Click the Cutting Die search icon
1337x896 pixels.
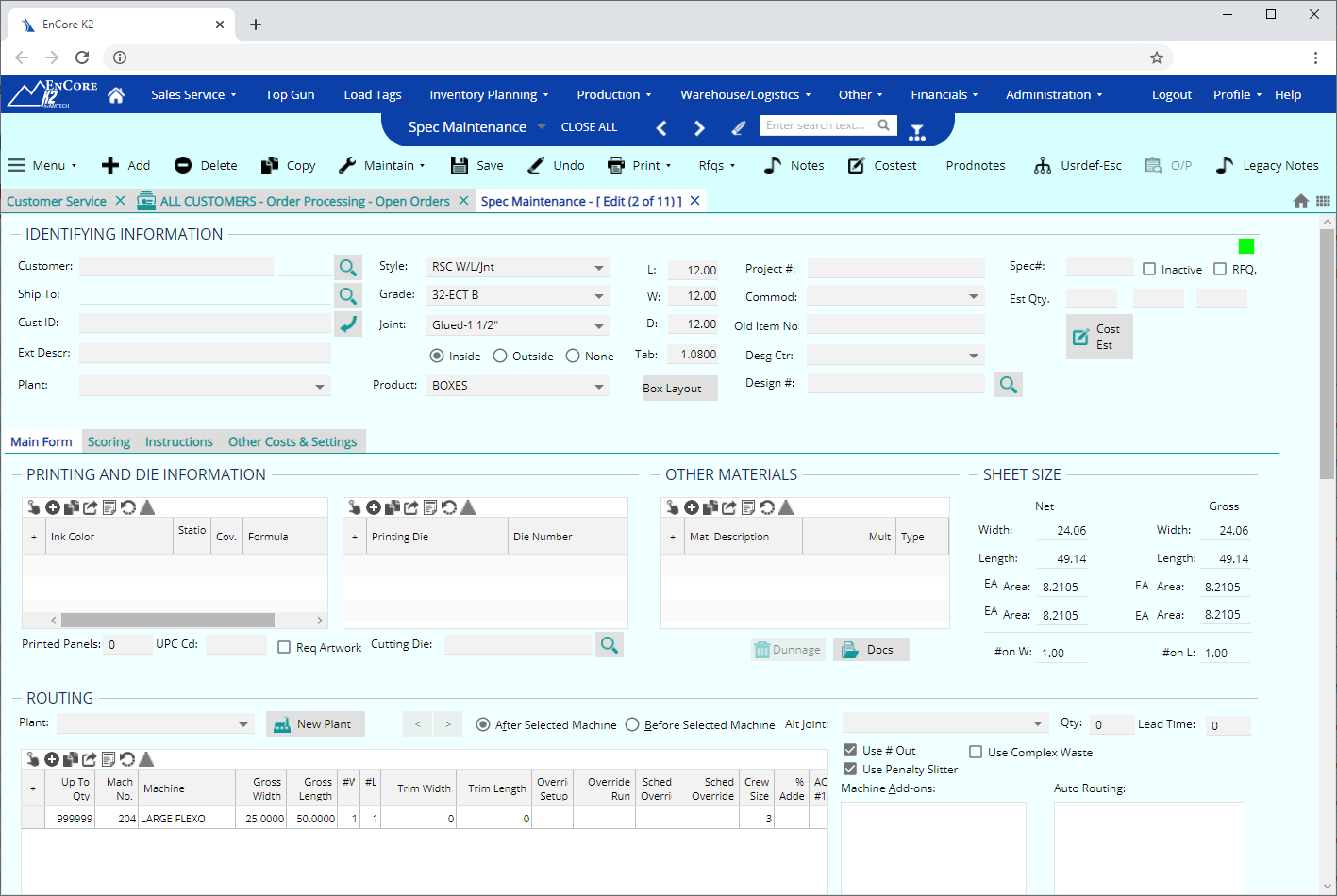(x=610, y=645)
